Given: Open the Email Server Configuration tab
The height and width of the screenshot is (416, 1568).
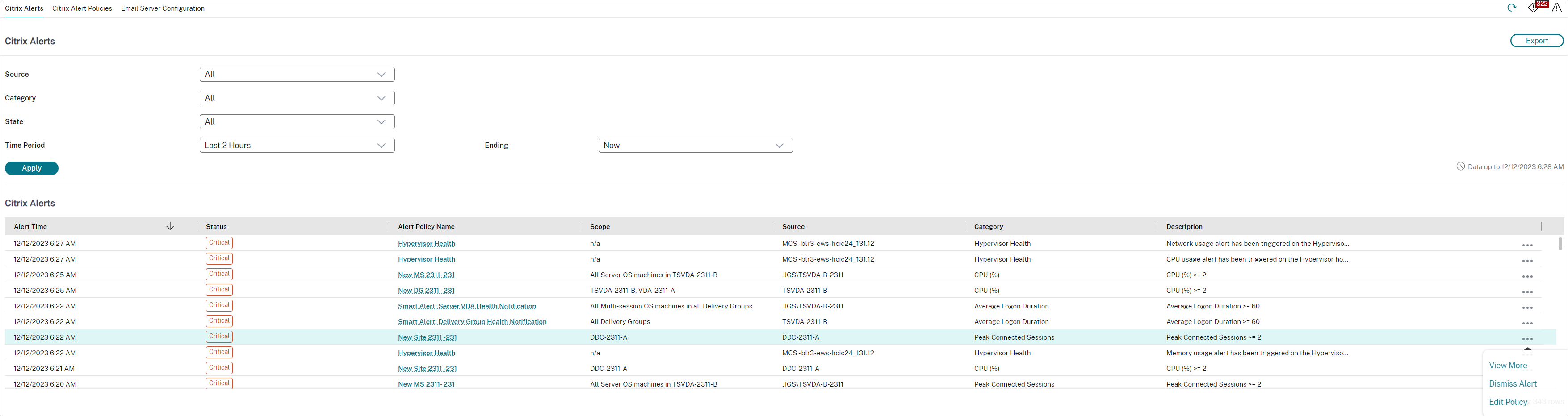Looking at the screenshot, I should tap(163, 8).
